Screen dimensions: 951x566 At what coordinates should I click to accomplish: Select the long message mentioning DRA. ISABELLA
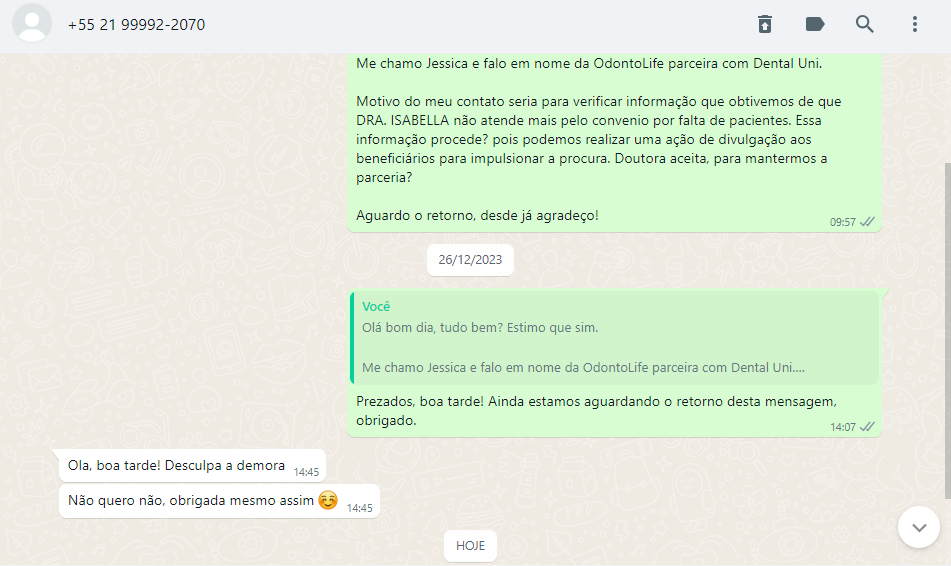pyautogui.click(x=614, y=142)
